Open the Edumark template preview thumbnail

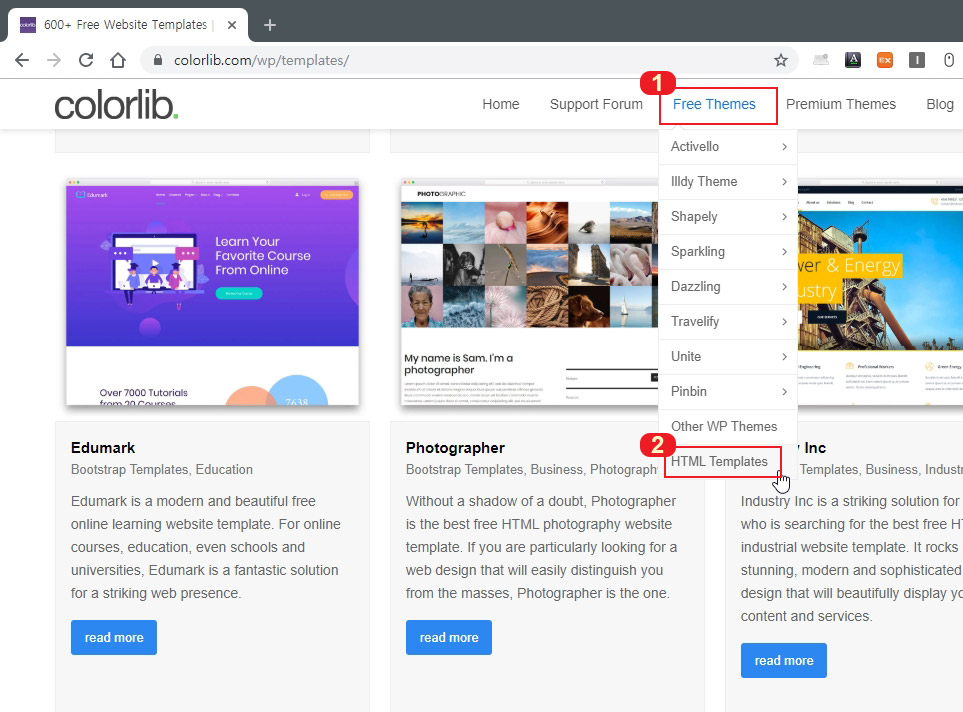point(212,292)
